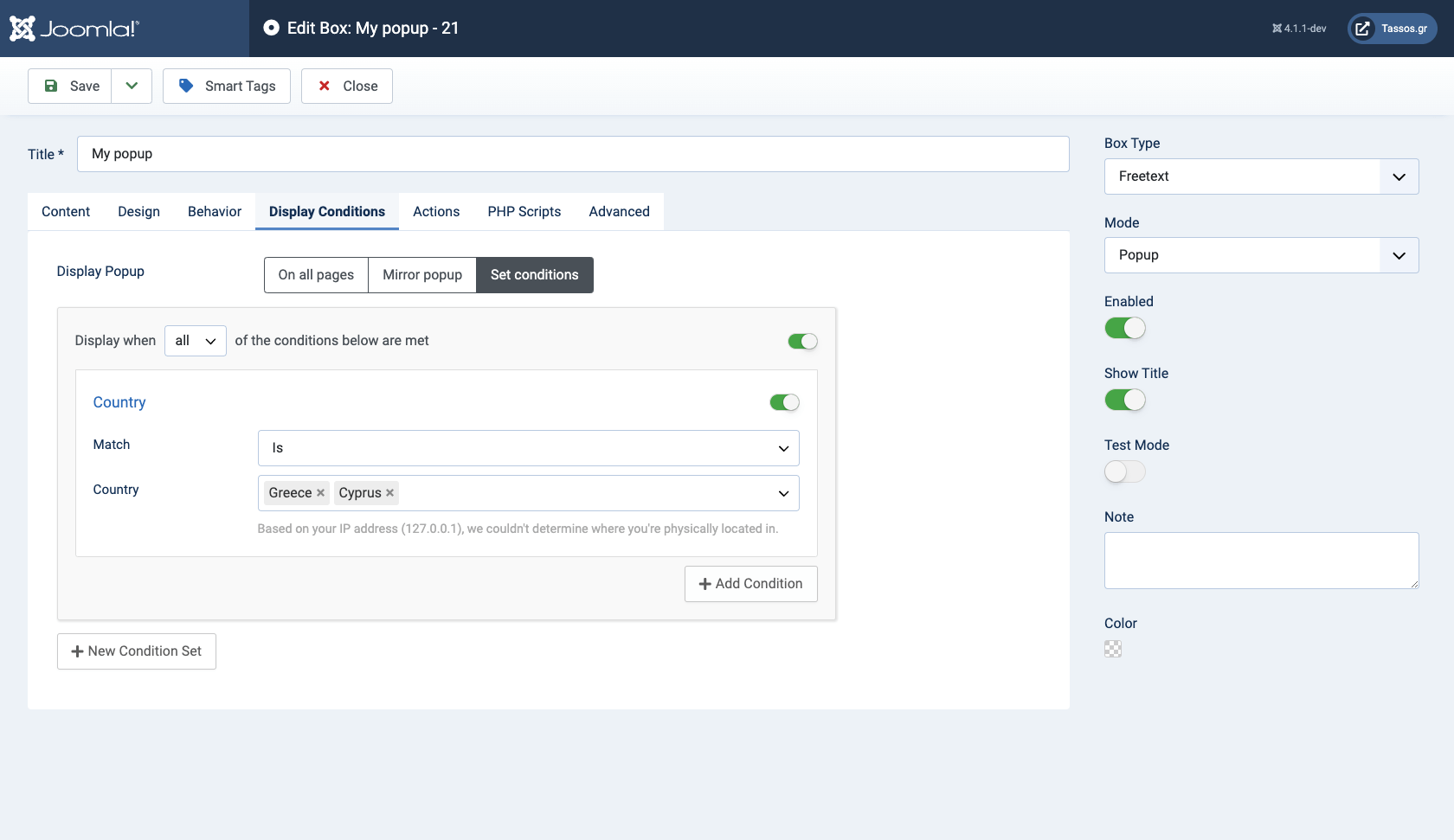Open the Box Type dropdown
Screen dimensions: 1454x840
coord(1261,176)
